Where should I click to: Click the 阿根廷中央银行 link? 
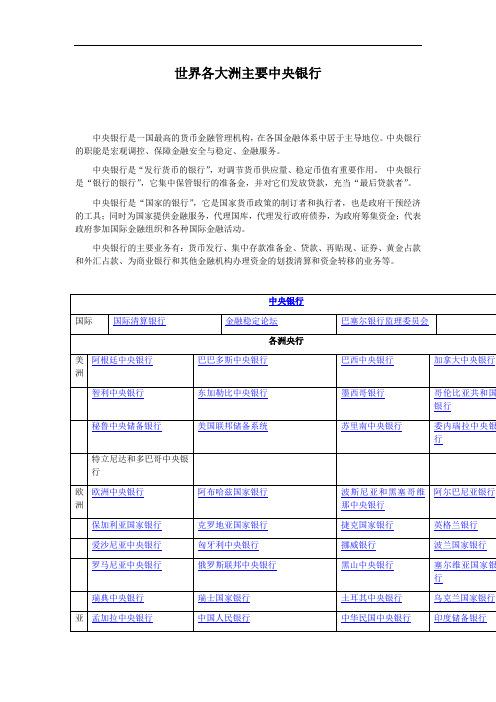122,360
